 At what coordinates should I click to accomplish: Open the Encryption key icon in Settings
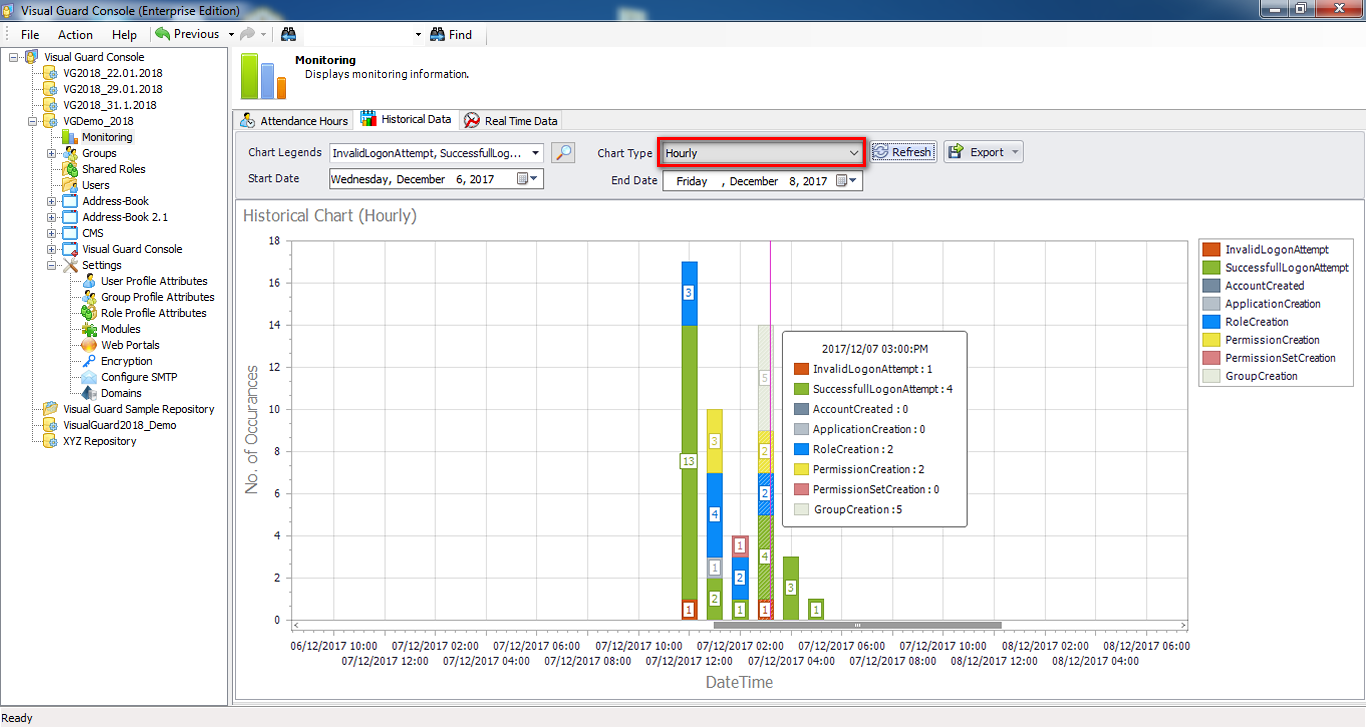pos(89,361)
